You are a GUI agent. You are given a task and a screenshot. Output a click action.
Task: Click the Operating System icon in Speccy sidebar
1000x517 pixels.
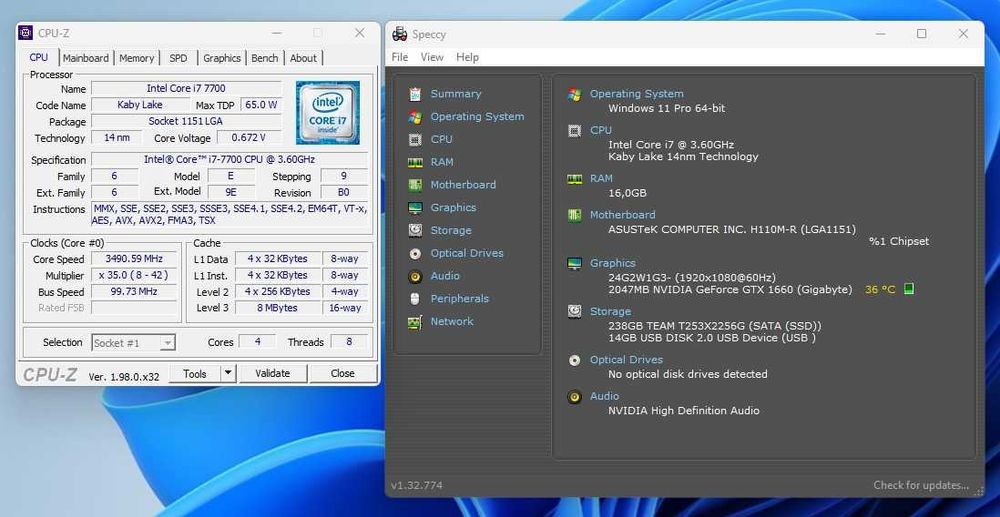415,117
